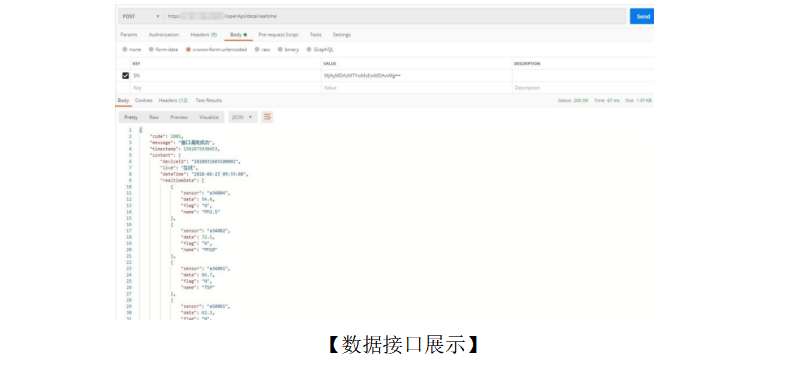Click the "dateTime" response line
This screenshot has height=387, width=800.
click(x=204, y=174)
